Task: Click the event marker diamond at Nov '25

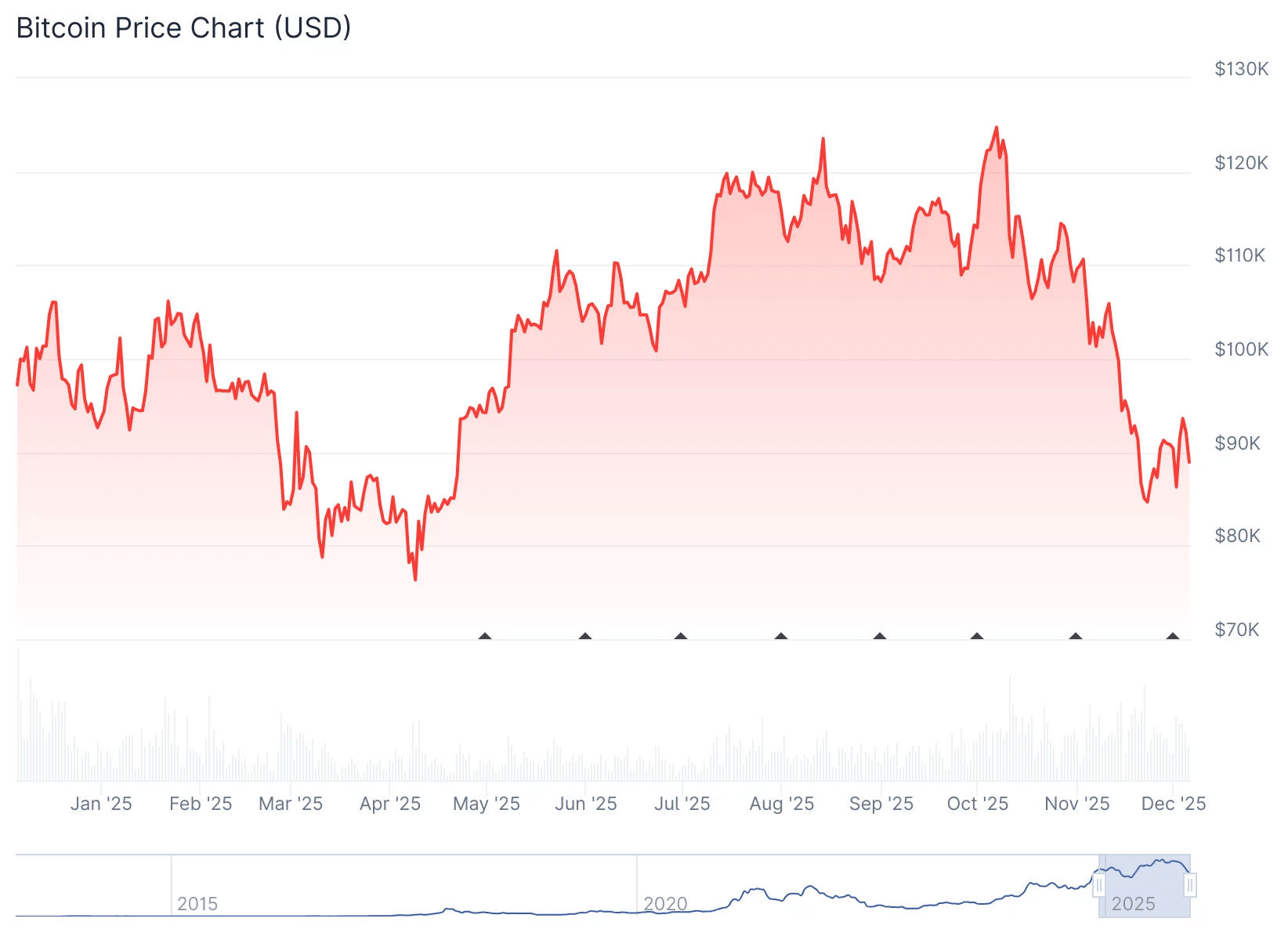Action: click(1076, 636)
